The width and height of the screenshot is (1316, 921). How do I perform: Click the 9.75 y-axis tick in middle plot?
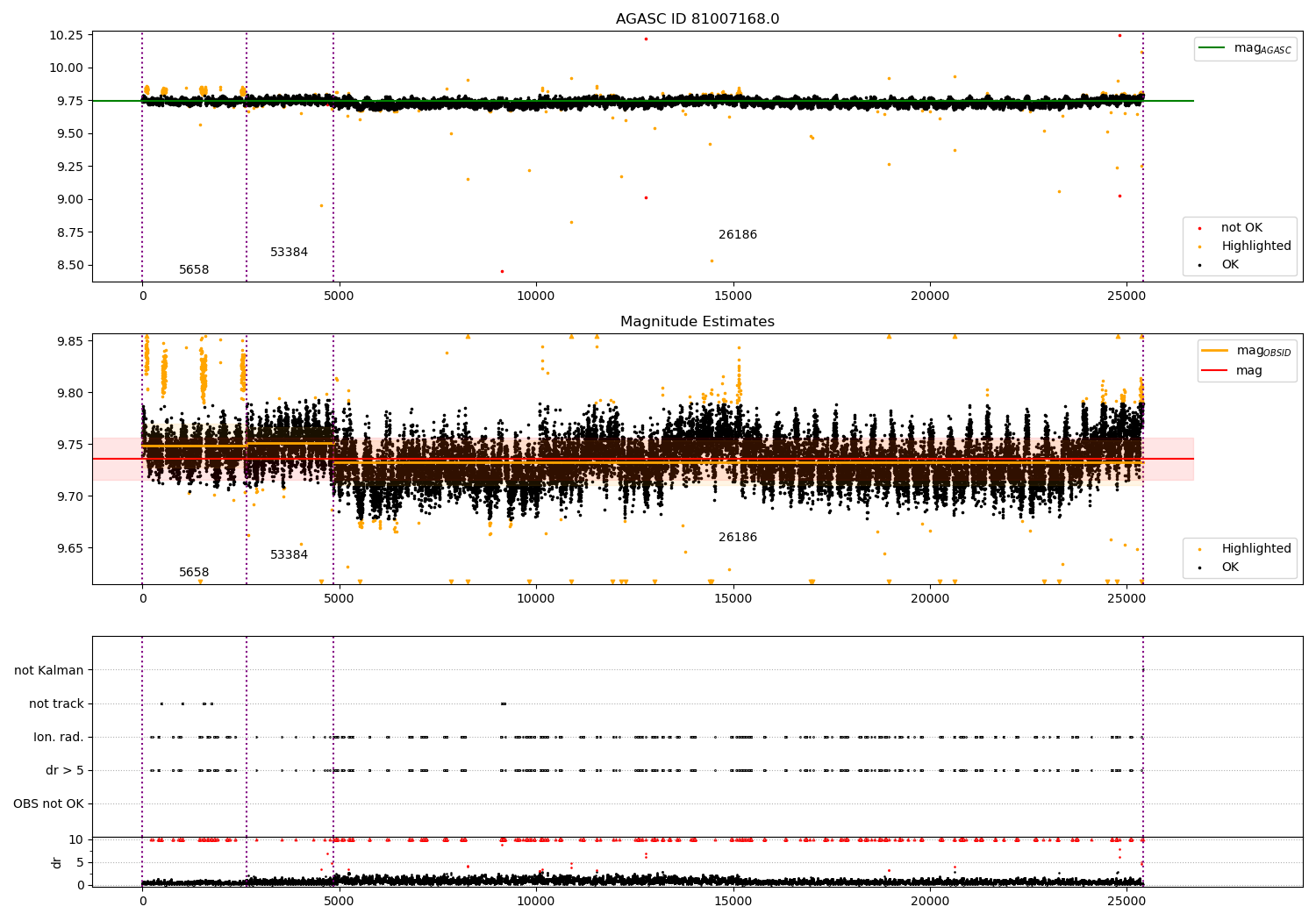(x=70, y=445)
